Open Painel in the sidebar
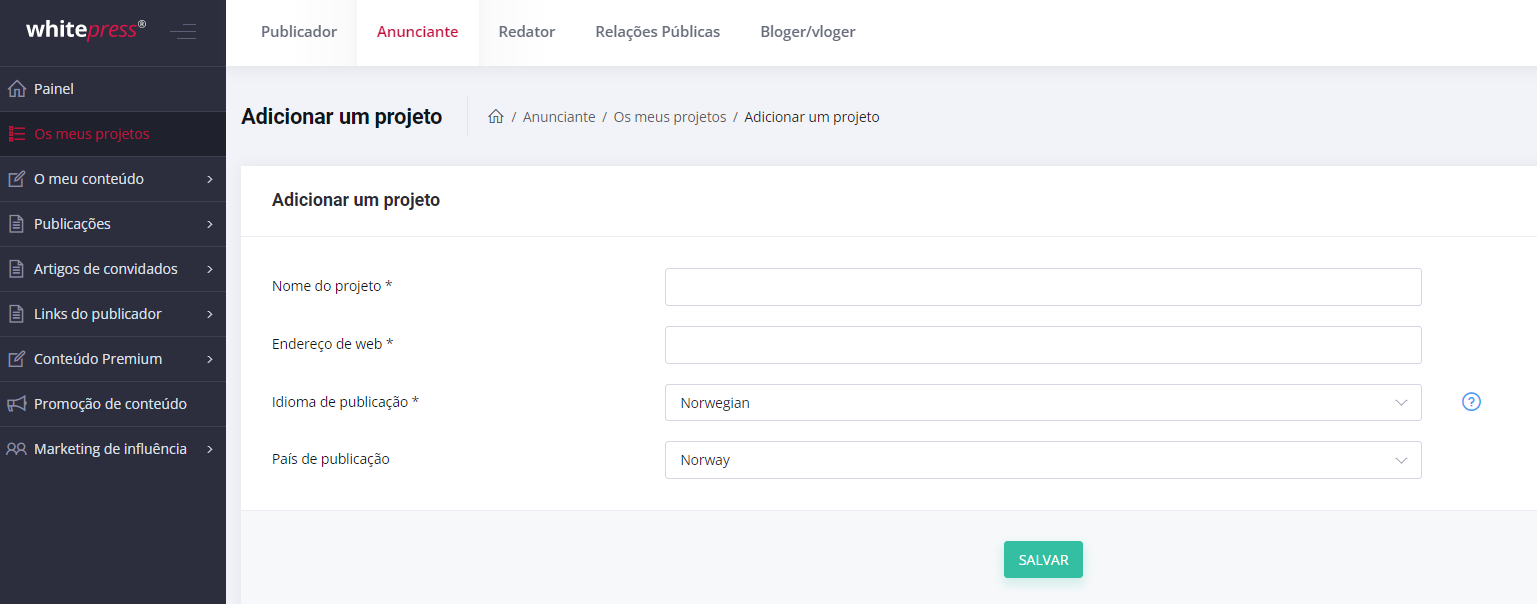Screen dimensions: 1537x604 coord(113,89)
